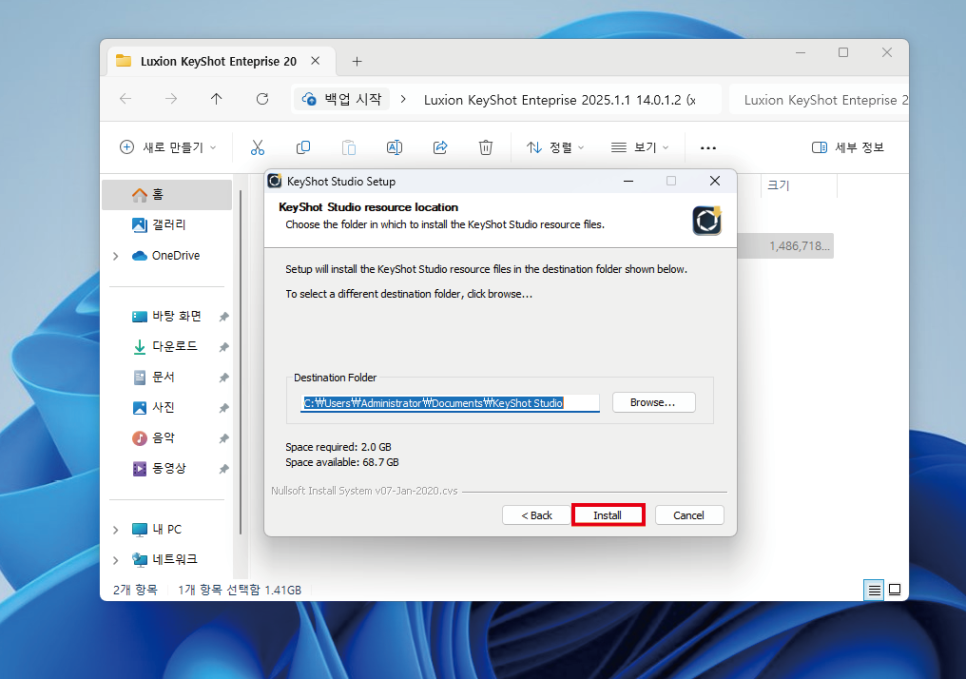Click the Explorer sidebar scrollbar
The image size is (966, 679).
[x=240, y=362]
